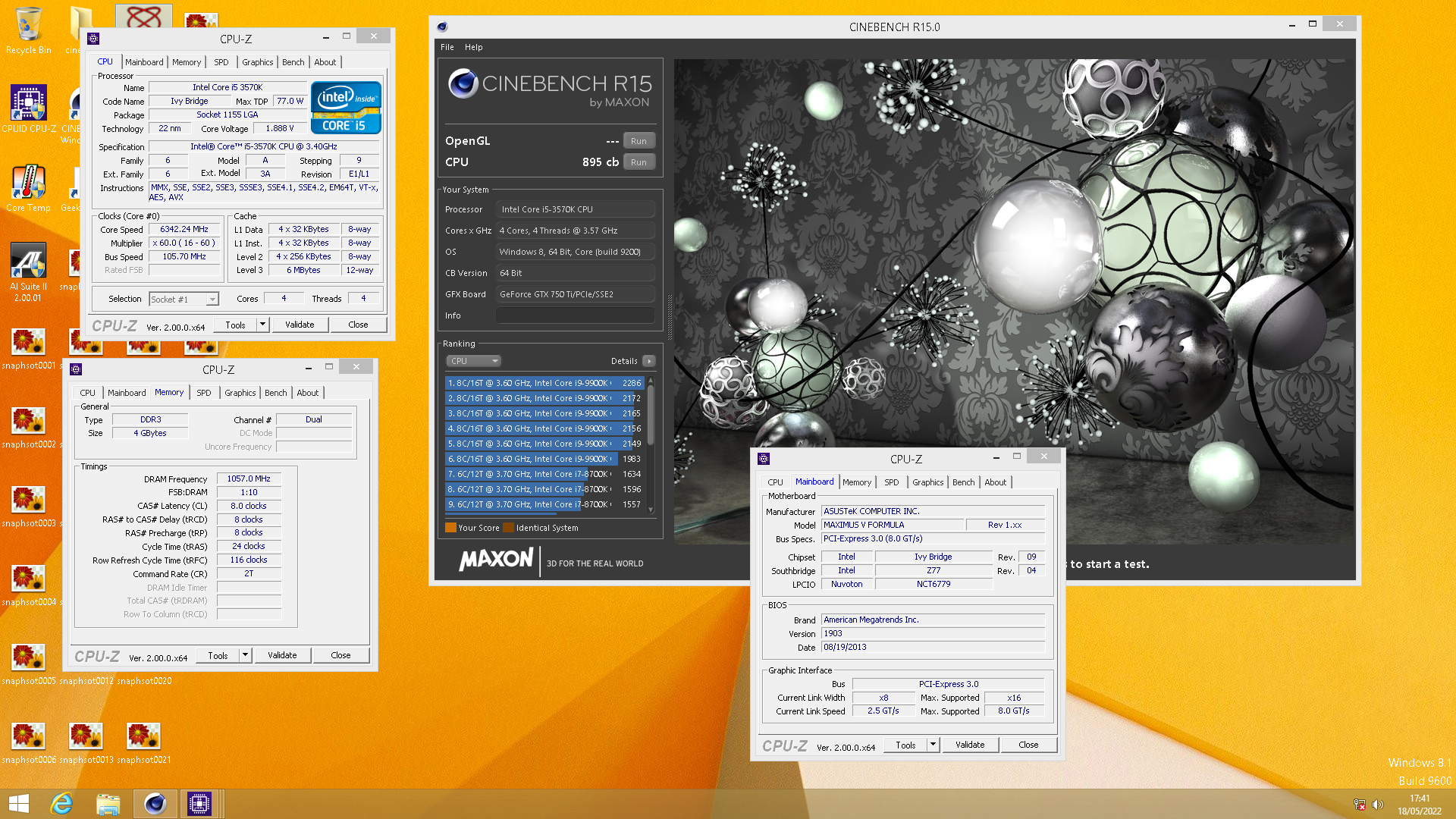Image resolution: width=1456 pixels, height=819 pixels.
Task: Open Internet Explorer from taskbar
Action: pos(61,804)
